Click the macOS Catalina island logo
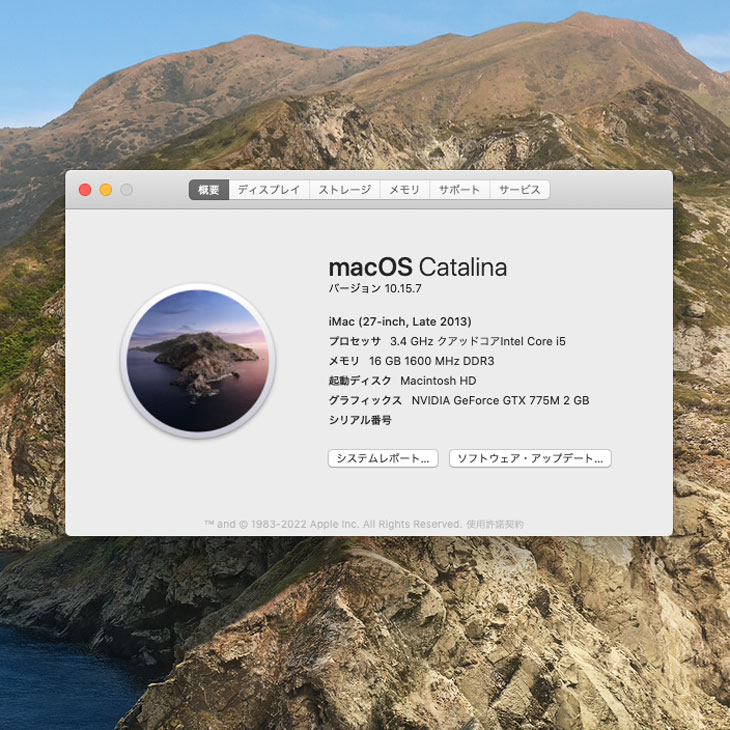The height and width of the screenshot is (730, 730). click(198, 361)
